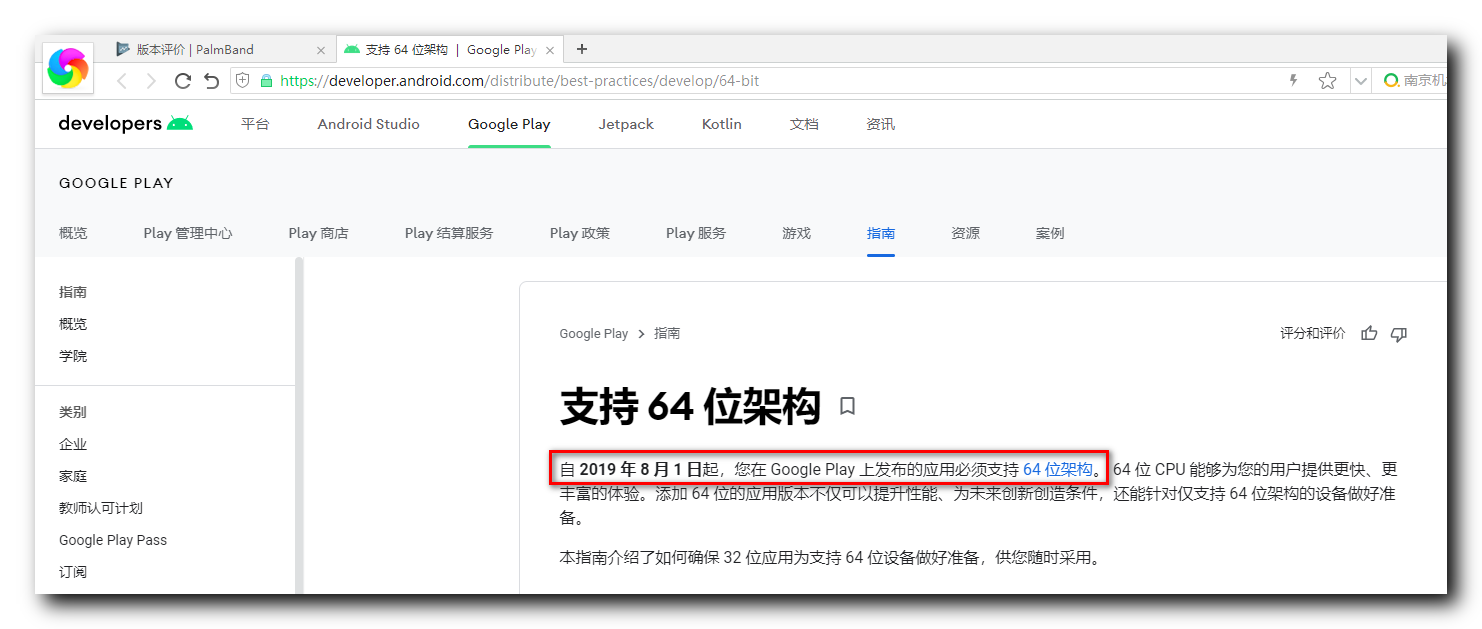Click the undo-style restore arrow icon

click(211, 80)
